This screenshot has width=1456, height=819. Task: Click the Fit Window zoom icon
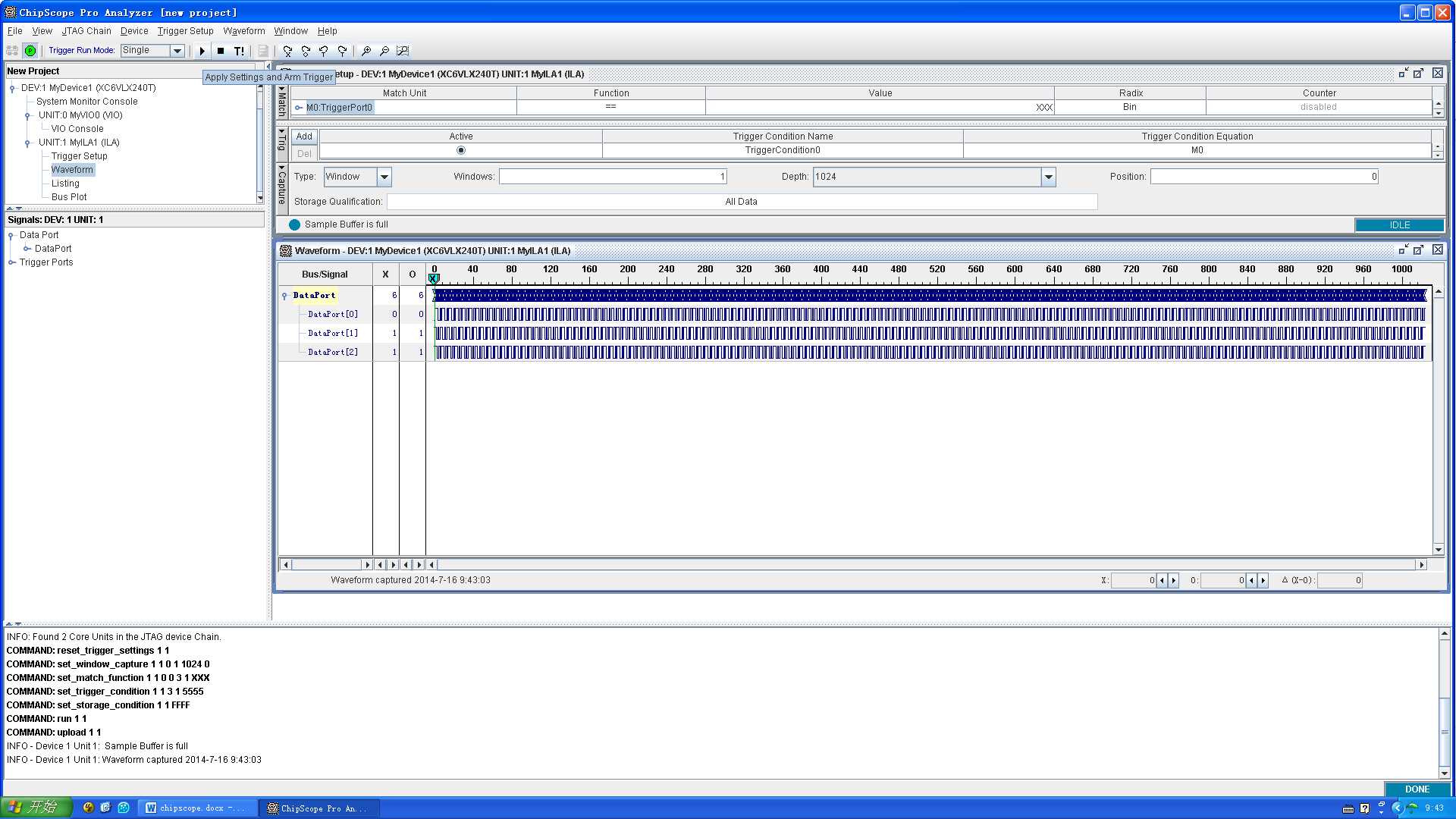pos(403,51)
